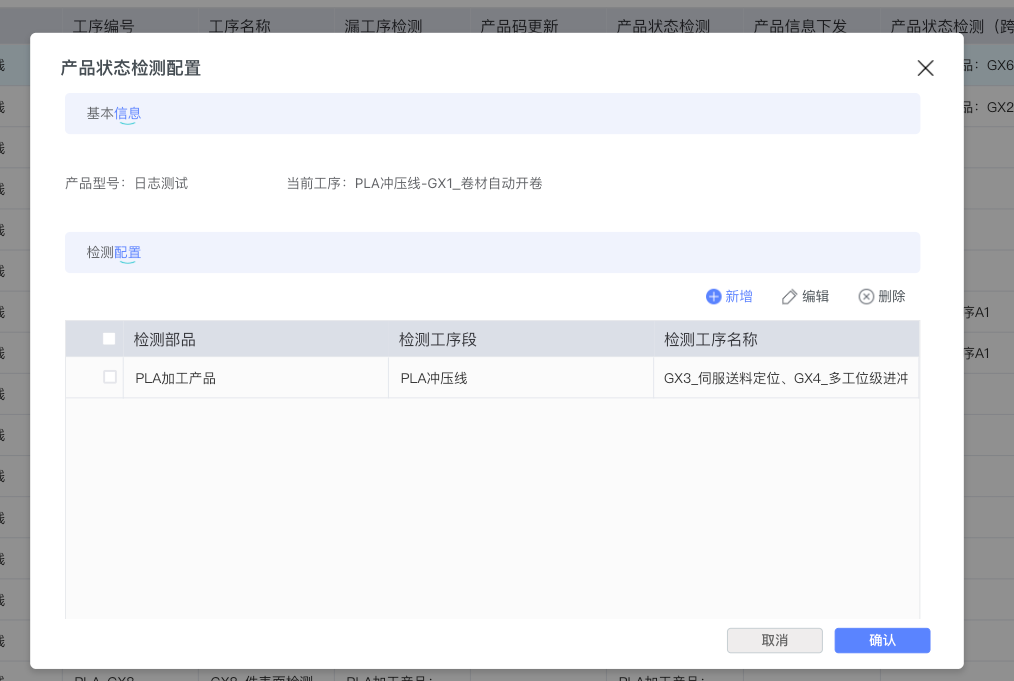Screen dimensions: 1014x681
Task: Click the 检测配置 section header
Action: (114, 253)
